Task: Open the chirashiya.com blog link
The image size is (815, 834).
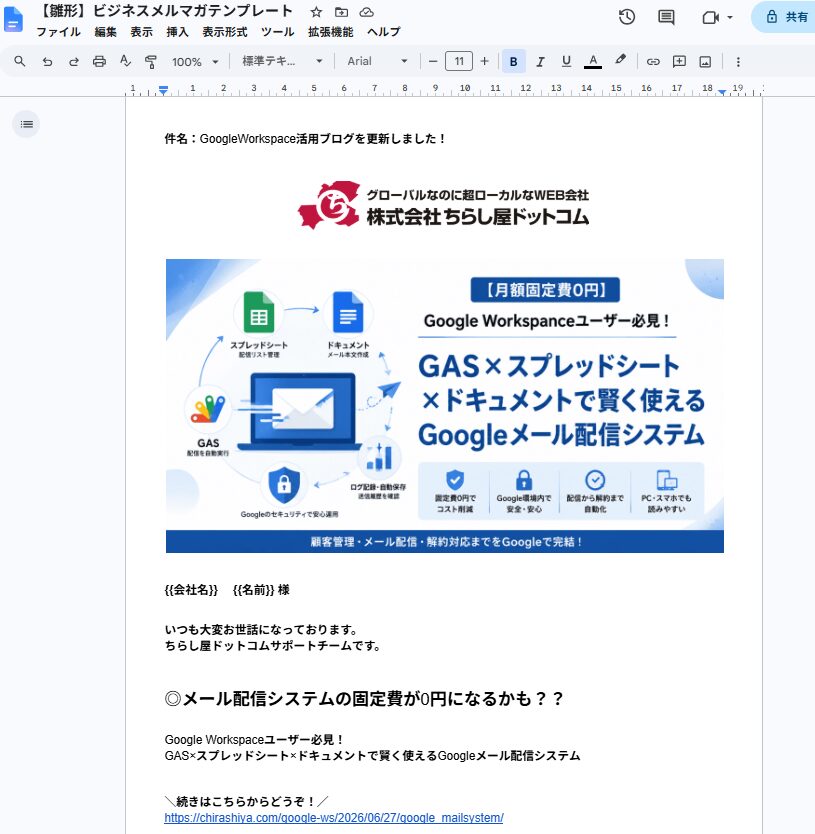Action: point(334,818)
